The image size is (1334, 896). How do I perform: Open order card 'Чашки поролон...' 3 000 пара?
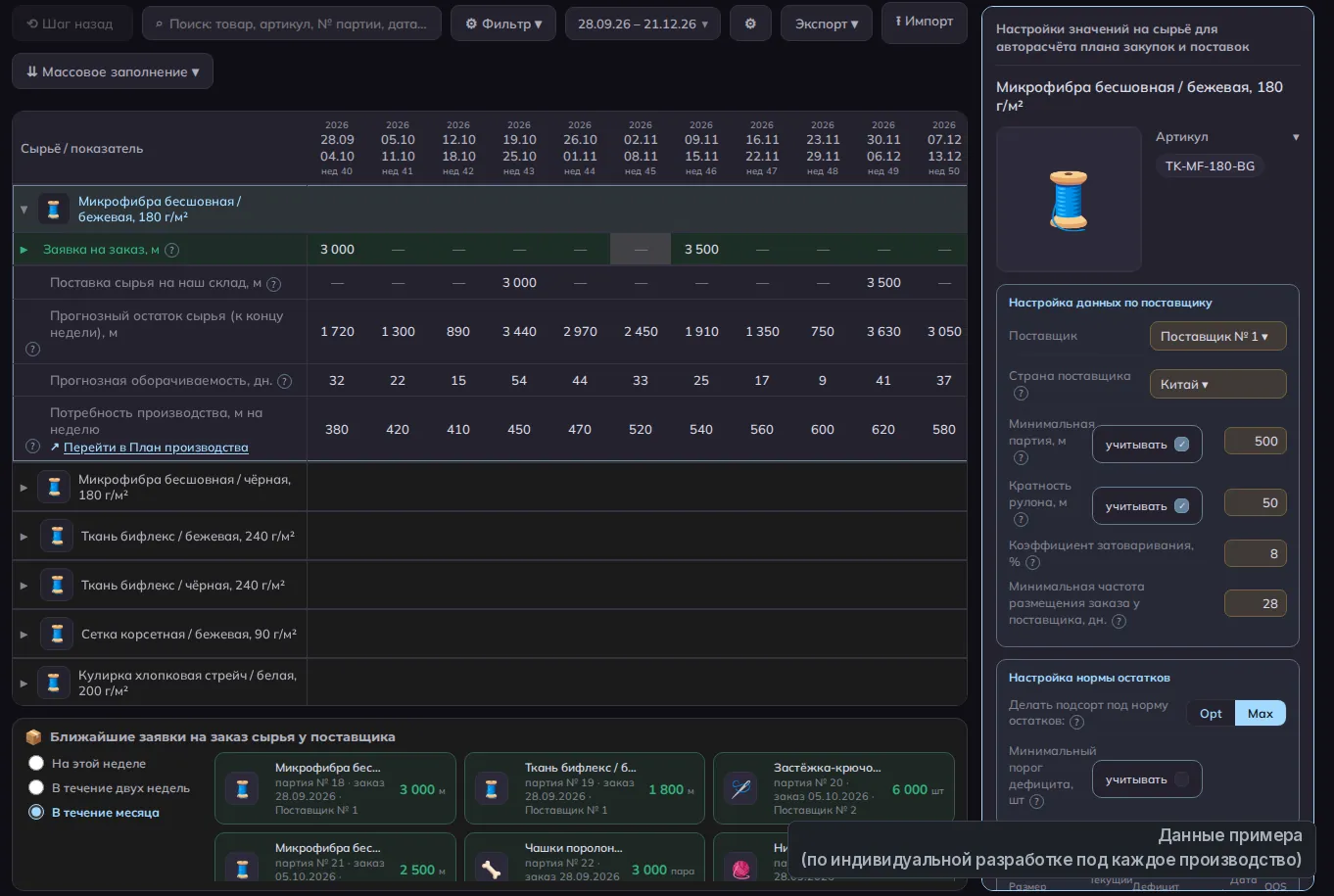(585, 859)
